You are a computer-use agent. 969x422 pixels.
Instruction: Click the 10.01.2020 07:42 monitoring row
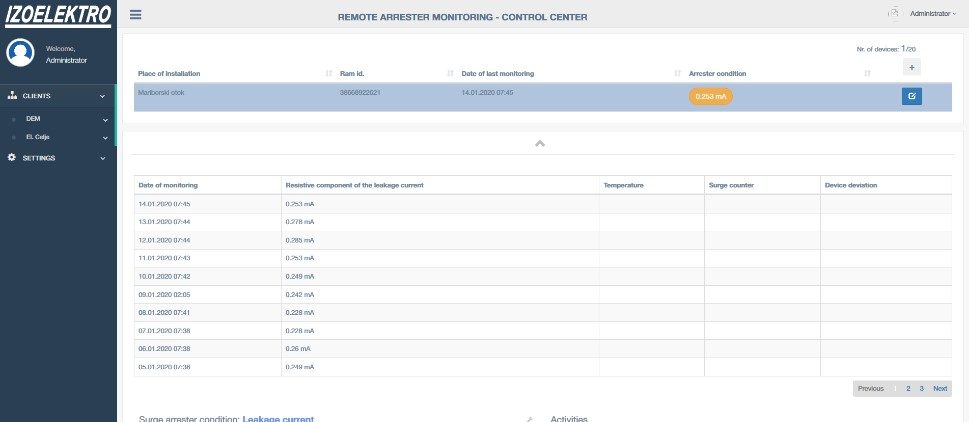543,276
